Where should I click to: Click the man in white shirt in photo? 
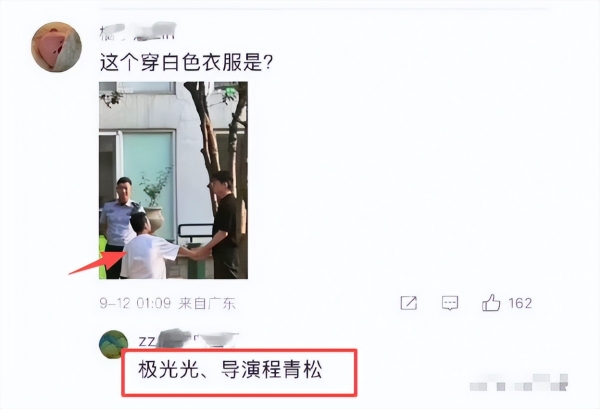[147, 247]
